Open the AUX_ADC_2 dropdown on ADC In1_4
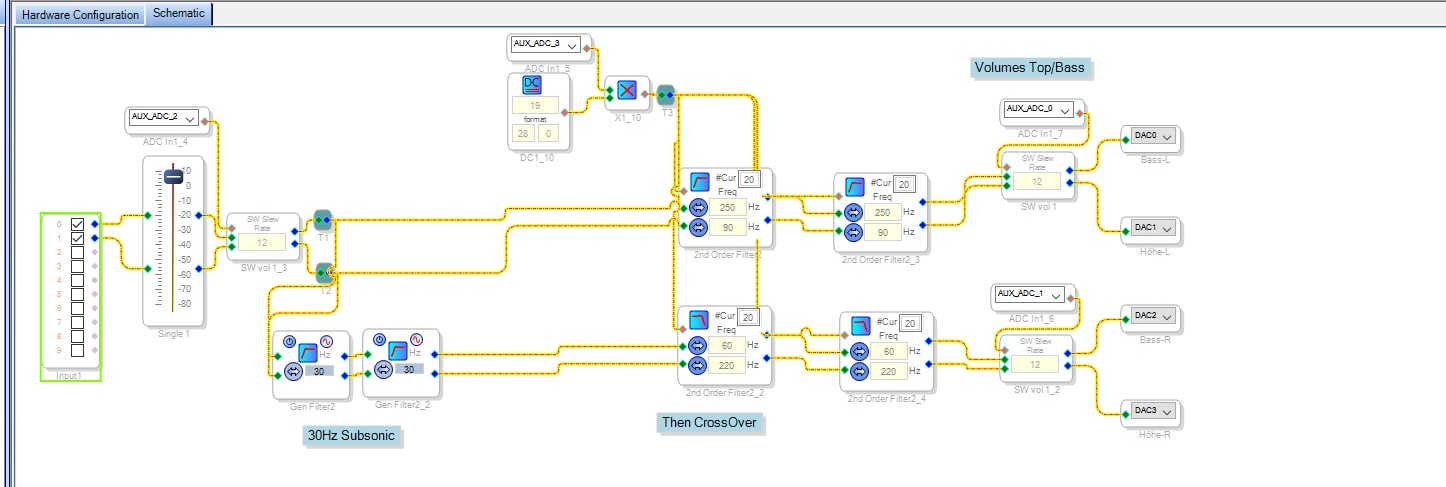The image size is (1446, 487). [x=163, y=118]
